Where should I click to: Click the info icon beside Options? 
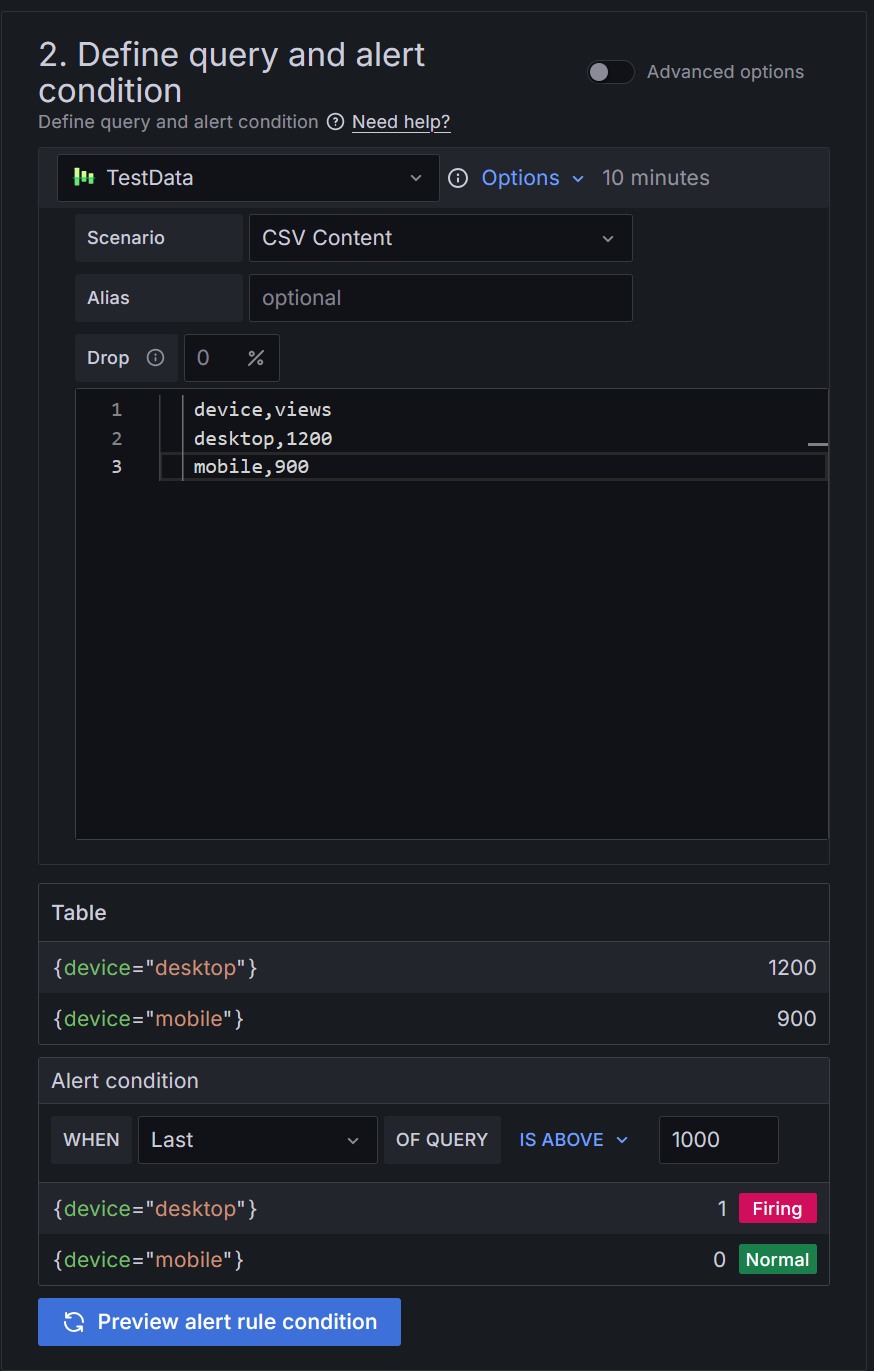point(458,177)
